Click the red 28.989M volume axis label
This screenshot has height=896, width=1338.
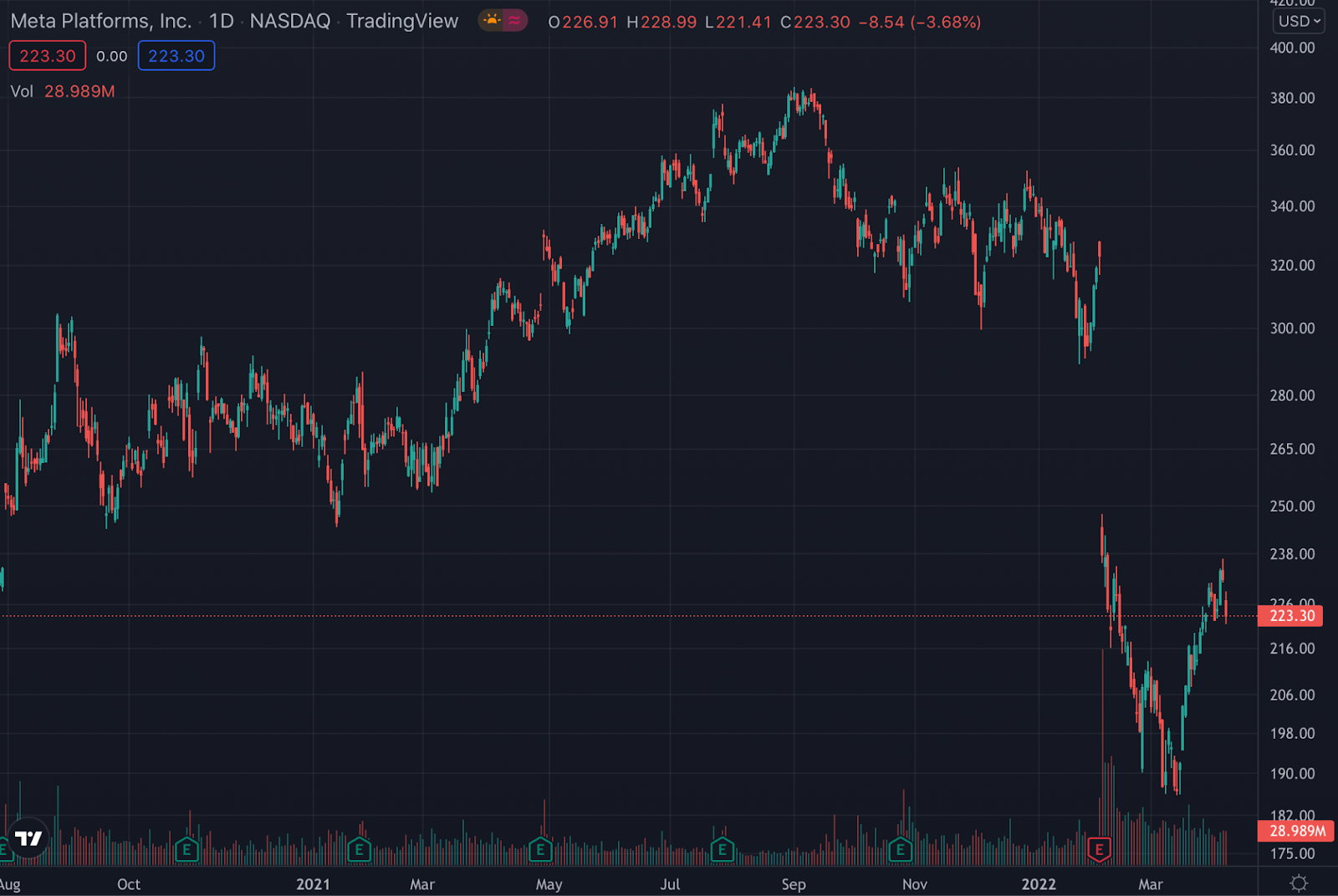1296,831
